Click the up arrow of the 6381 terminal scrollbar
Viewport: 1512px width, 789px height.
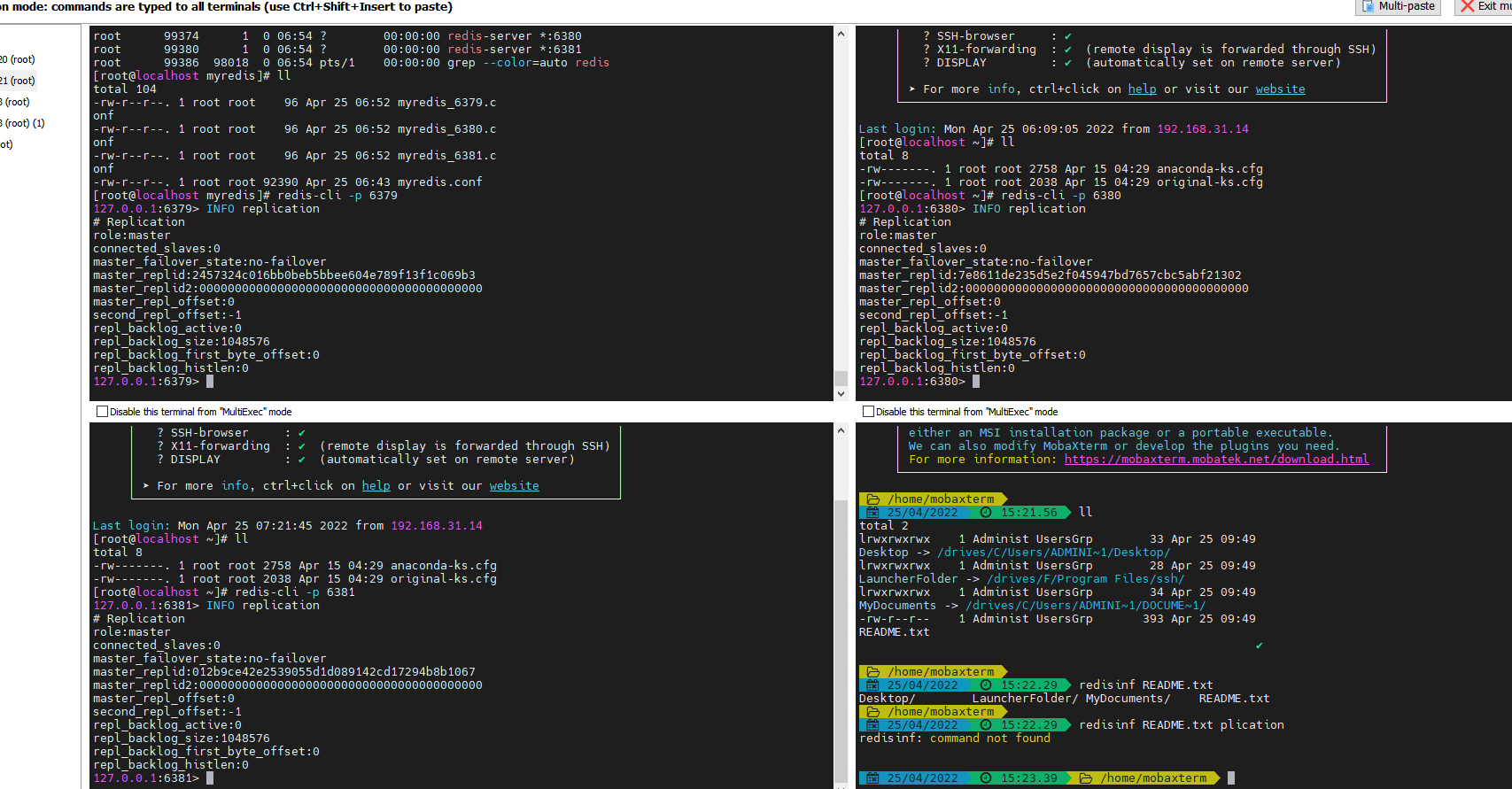pos(841,429)
